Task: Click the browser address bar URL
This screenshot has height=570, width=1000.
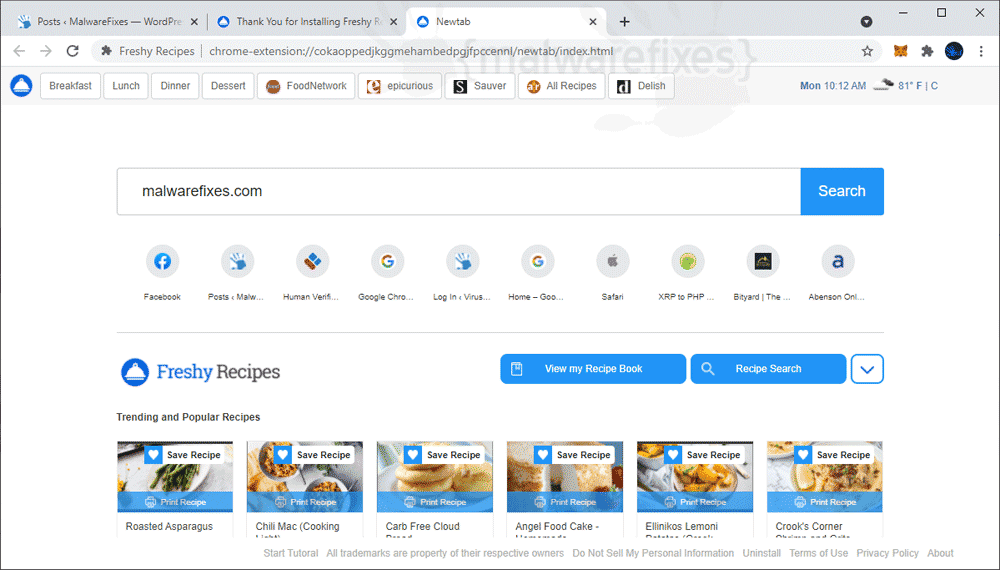Action: tap(411, 51)
